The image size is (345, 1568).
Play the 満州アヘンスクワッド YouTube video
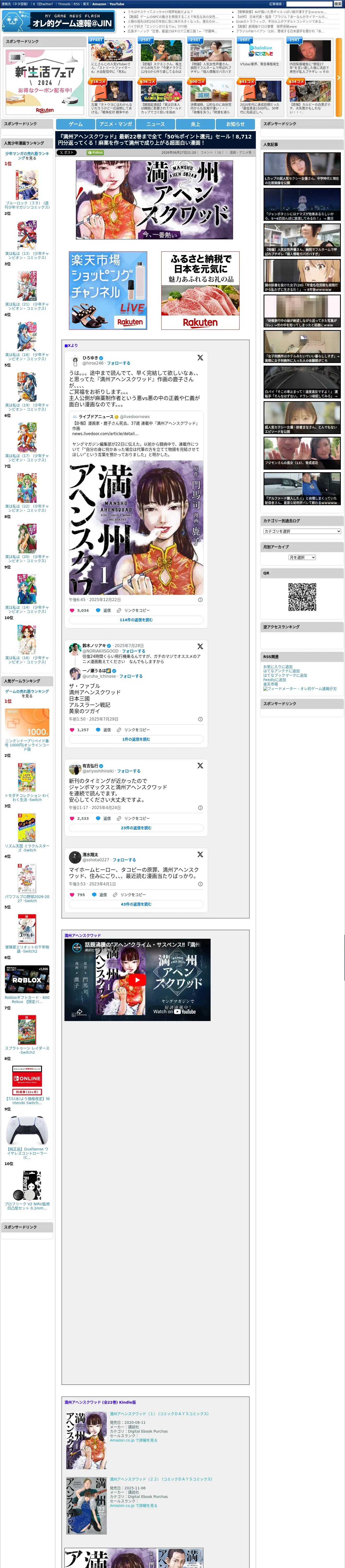click(137, 979)
